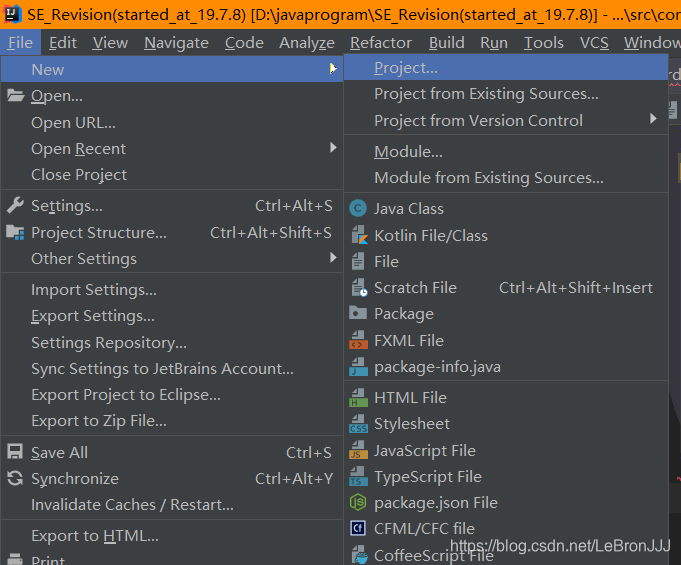The image size is (681, 565).
Task: Select Close Project
Action: click(172, 175)
